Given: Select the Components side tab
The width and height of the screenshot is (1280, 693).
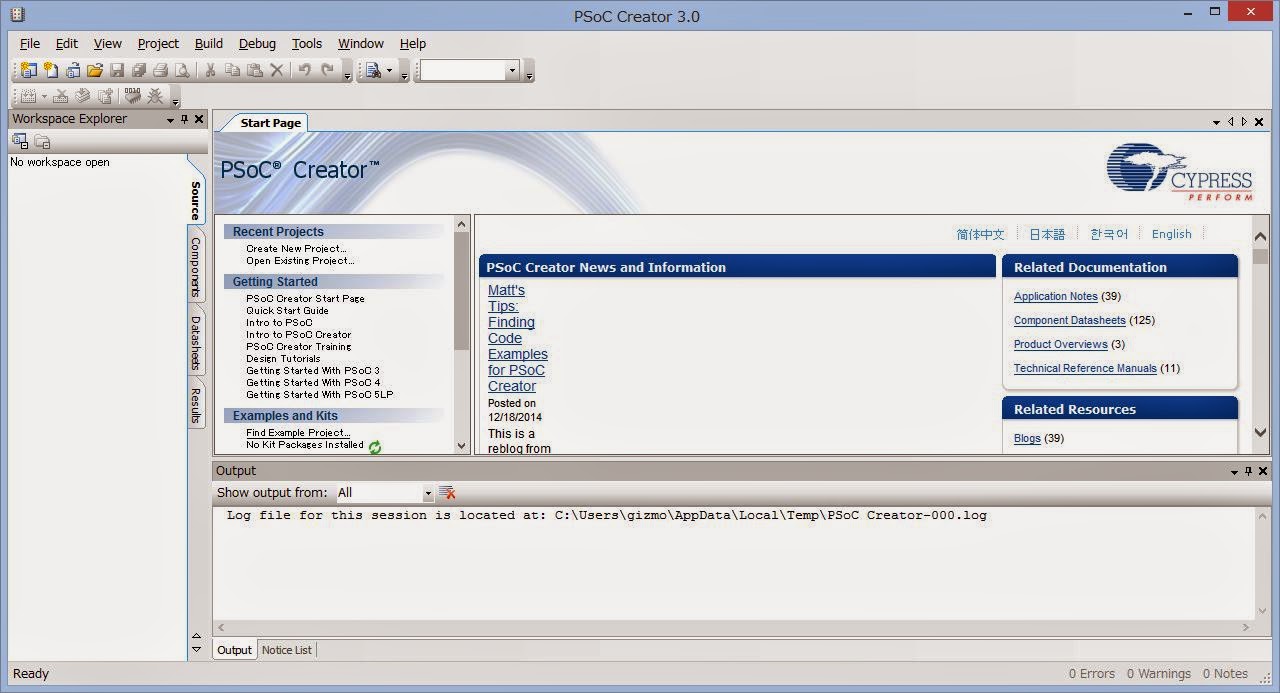Looking at the screenshot, I should pyautogui.click(x=196, y=267).
